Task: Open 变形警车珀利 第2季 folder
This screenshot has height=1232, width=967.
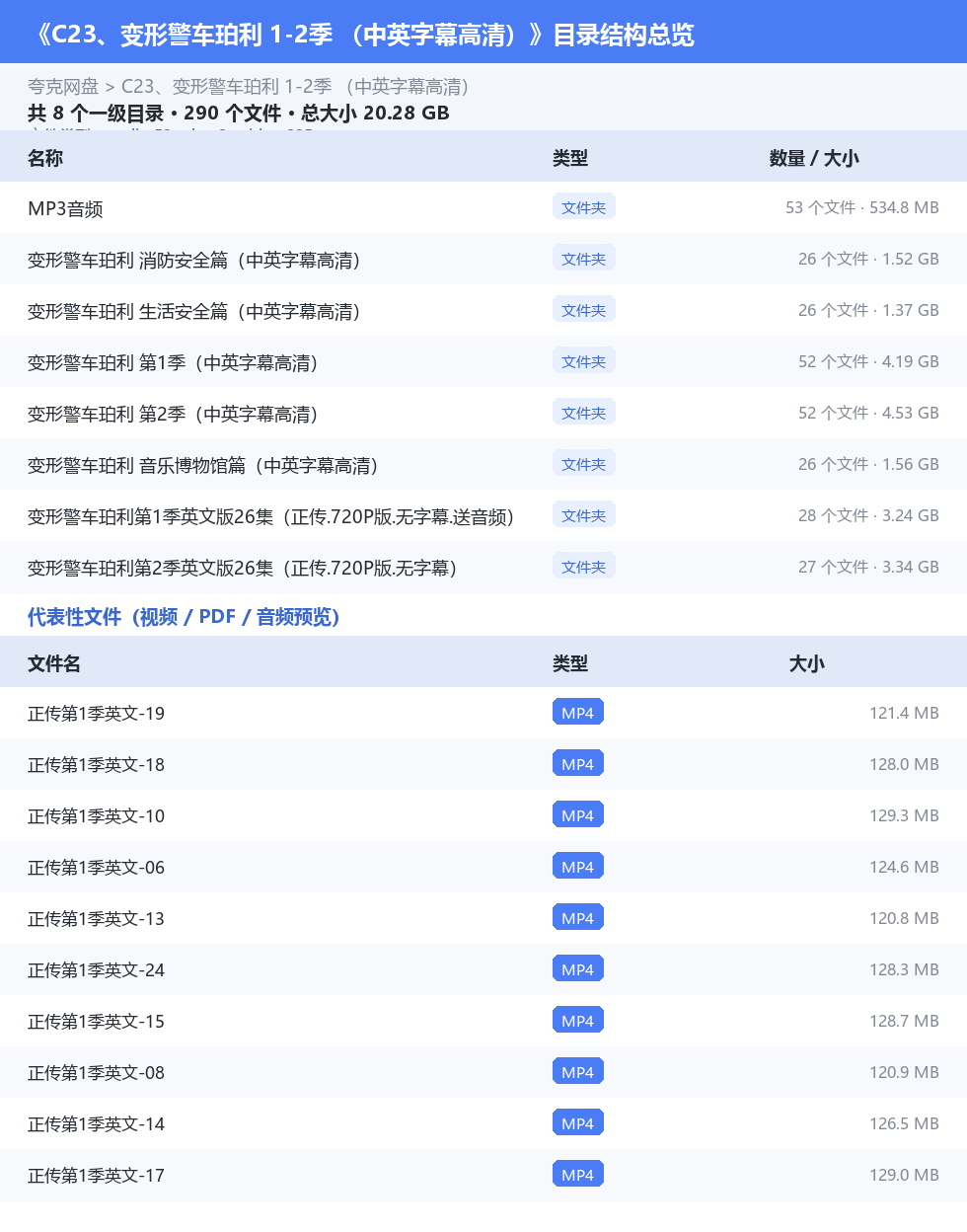Action: [483, 413]
